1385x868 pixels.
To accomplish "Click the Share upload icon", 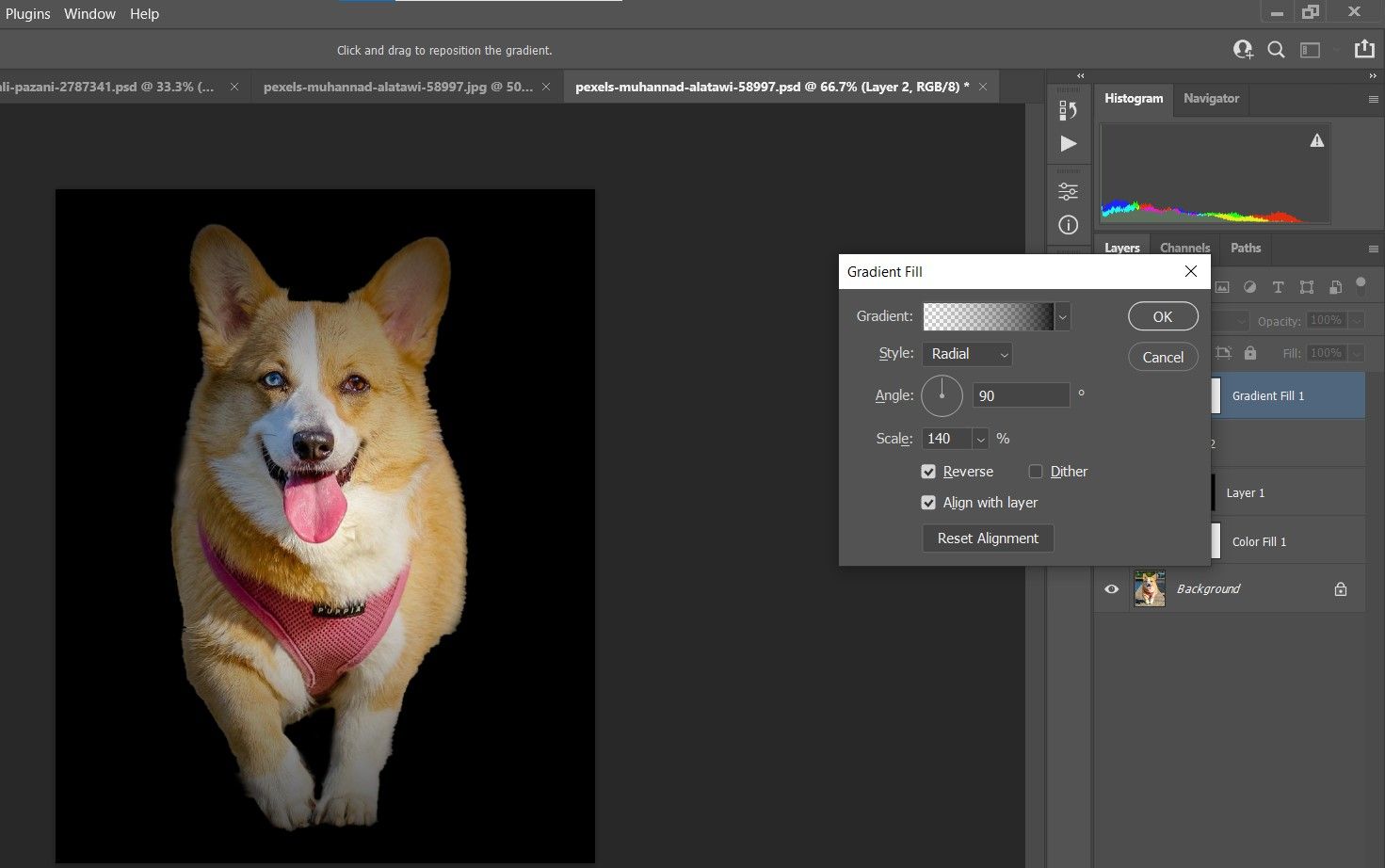I will click(x=1363, y=49).
